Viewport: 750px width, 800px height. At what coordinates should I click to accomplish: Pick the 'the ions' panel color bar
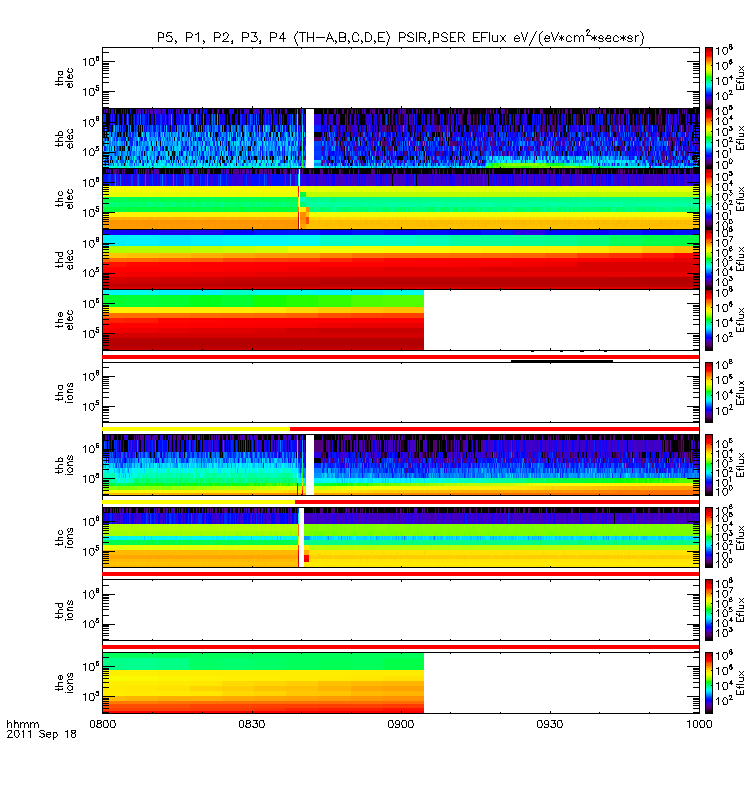click(709, 683)
